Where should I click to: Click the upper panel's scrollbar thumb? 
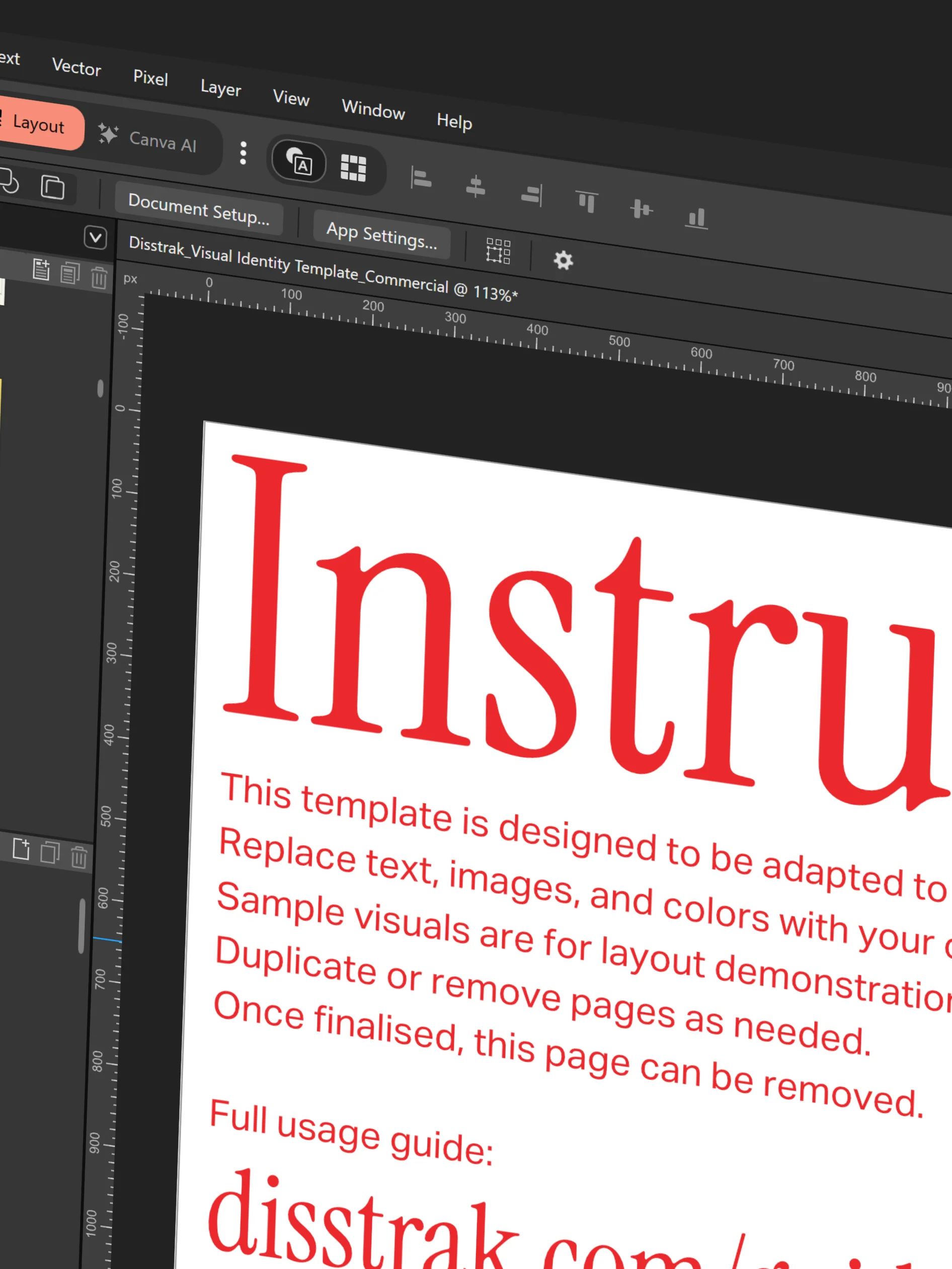(101, 388)
